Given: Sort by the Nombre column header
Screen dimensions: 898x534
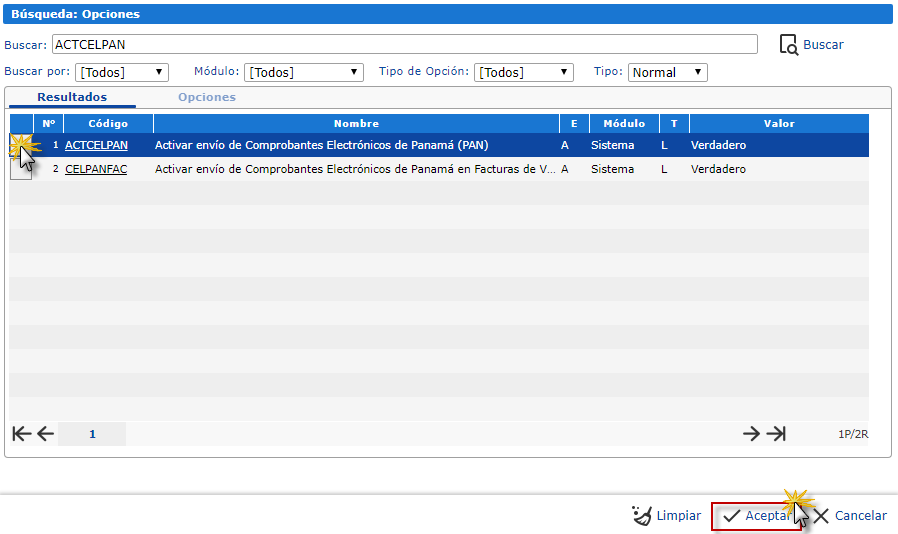Looking at the screenshot, I should coord(356,123).
